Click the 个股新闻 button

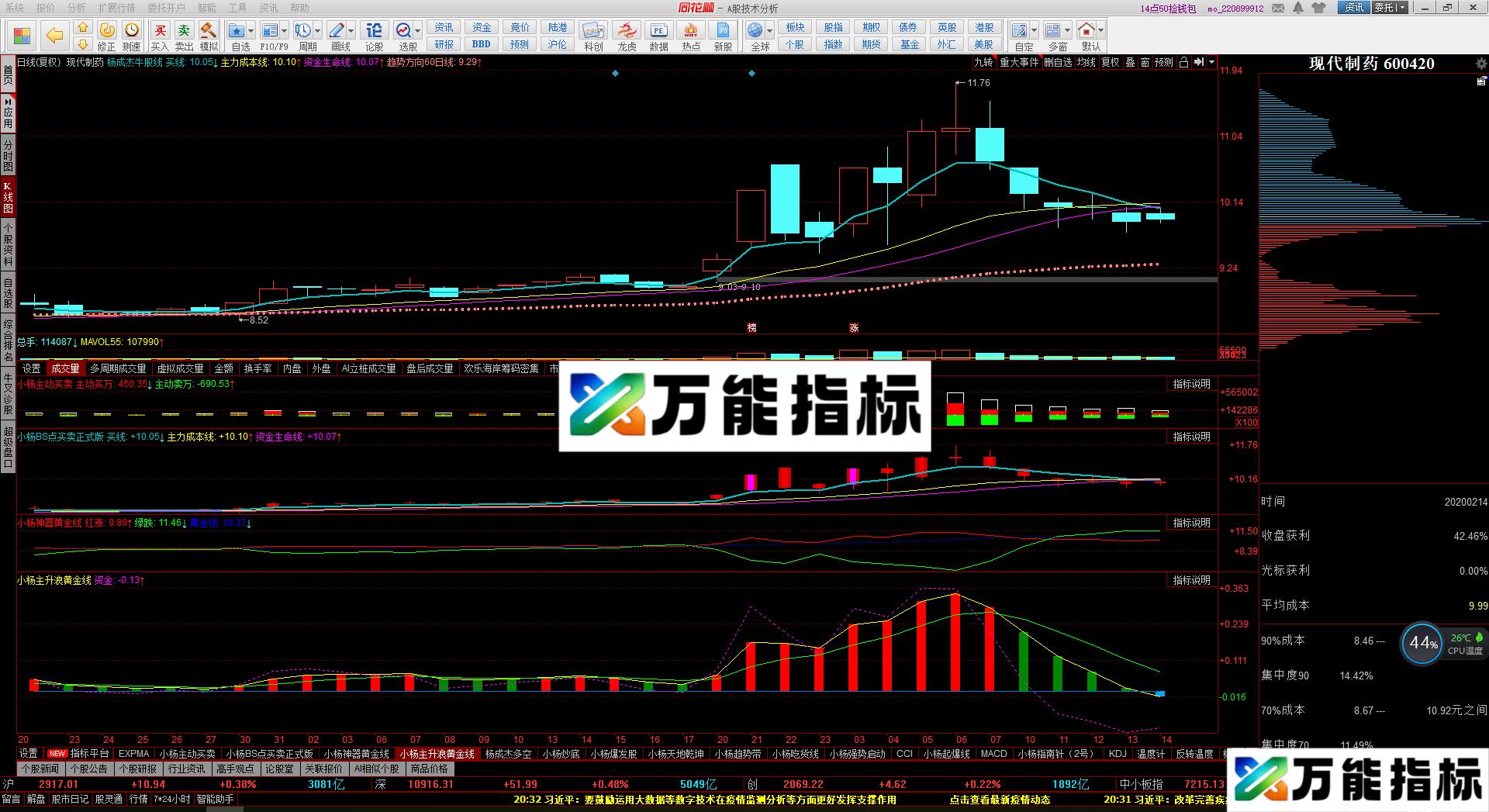pyautogui.click(x=40, y=769)
